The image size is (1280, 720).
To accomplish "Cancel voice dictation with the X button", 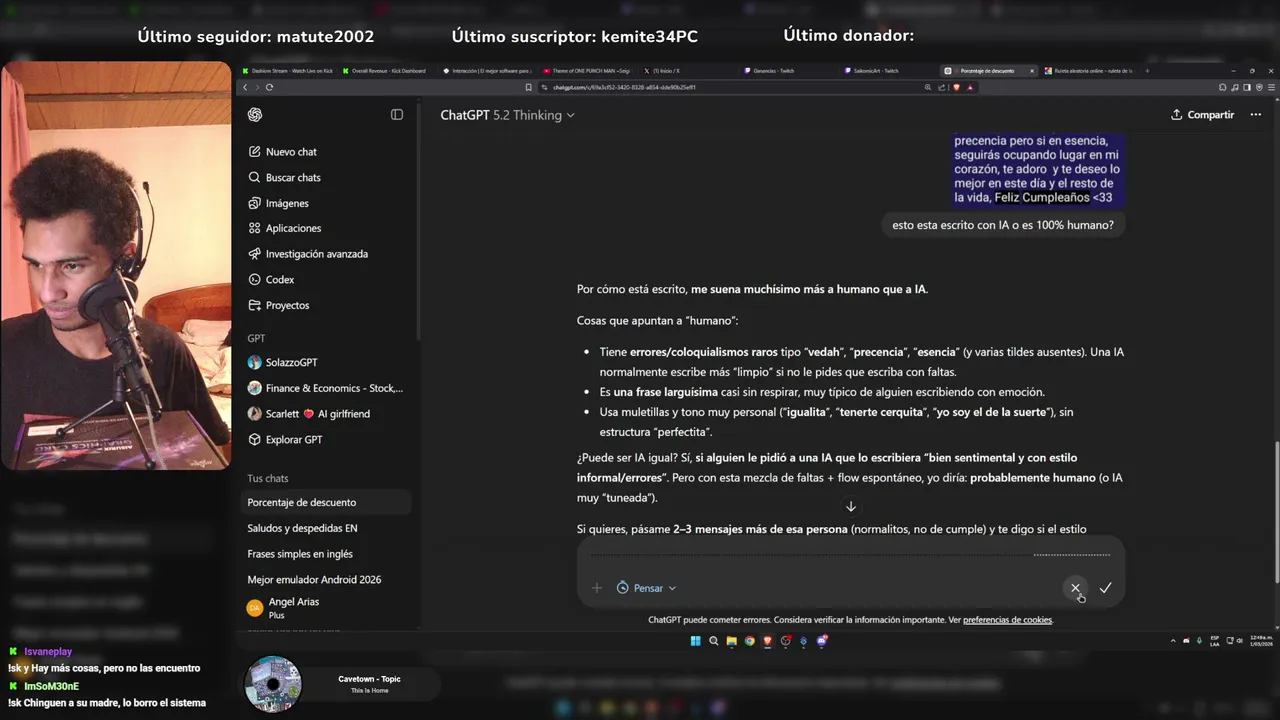I will coord(1075,588).
